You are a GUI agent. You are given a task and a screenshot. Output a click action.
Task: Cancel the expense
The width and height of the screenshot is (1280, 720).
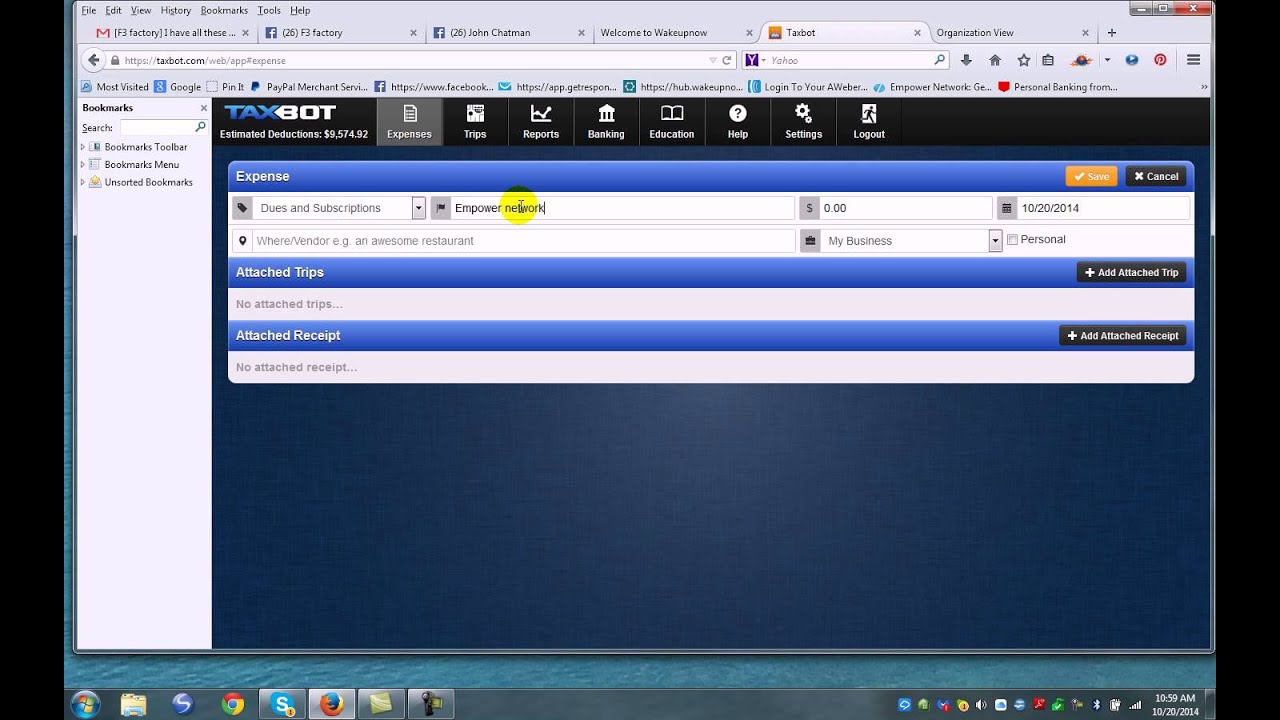click(1156, 176)
